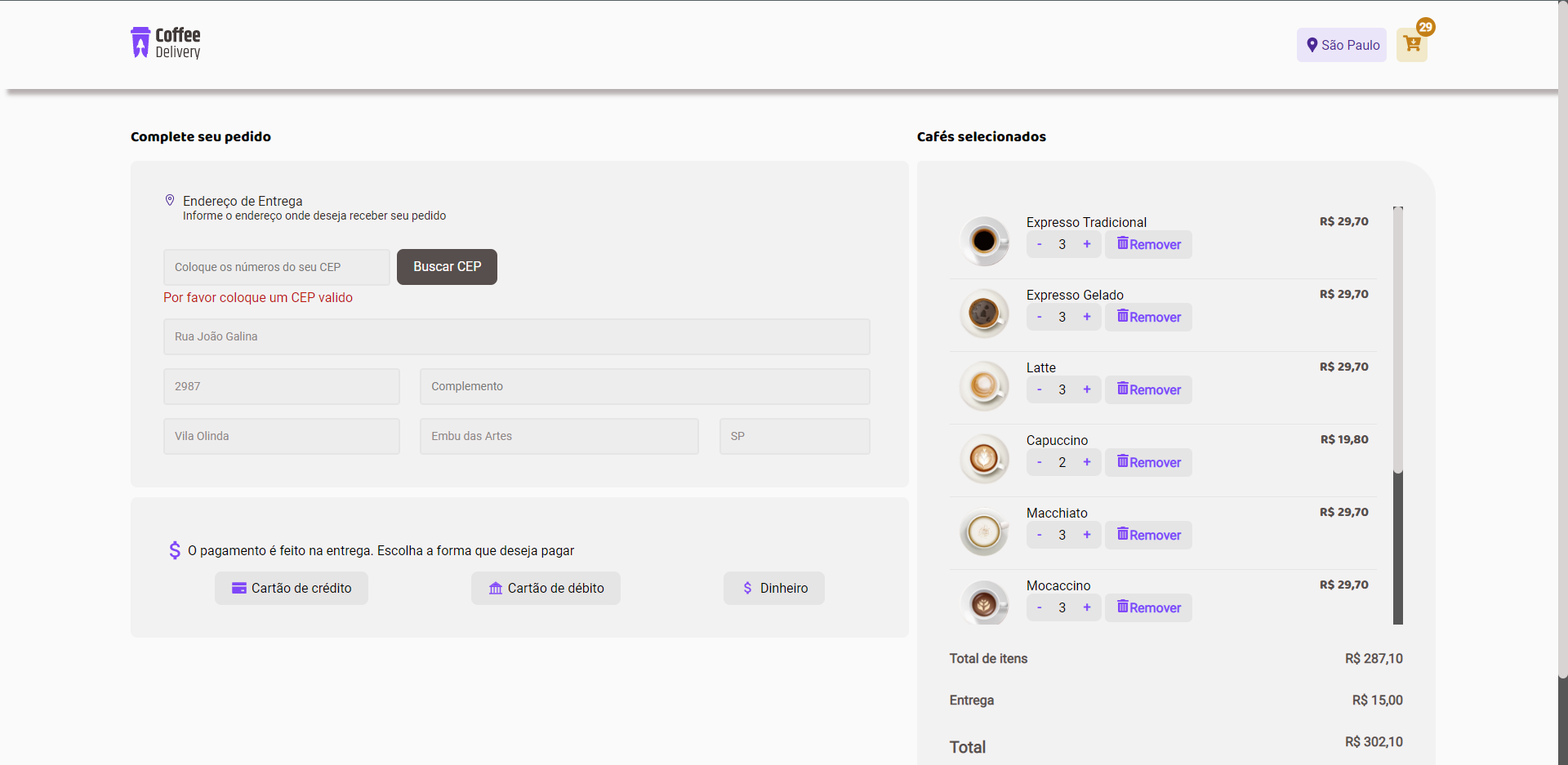1568x765 pixels.
Task: Decrease Expresso Gelado quantity with minus
Action: point(1039,317)
